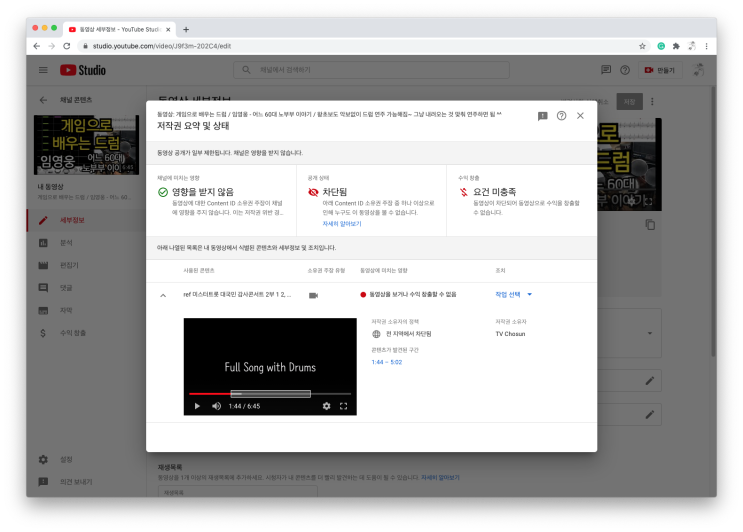The image size is (743, 532).
Task: Go back in the browser
Action: [36, 46]
